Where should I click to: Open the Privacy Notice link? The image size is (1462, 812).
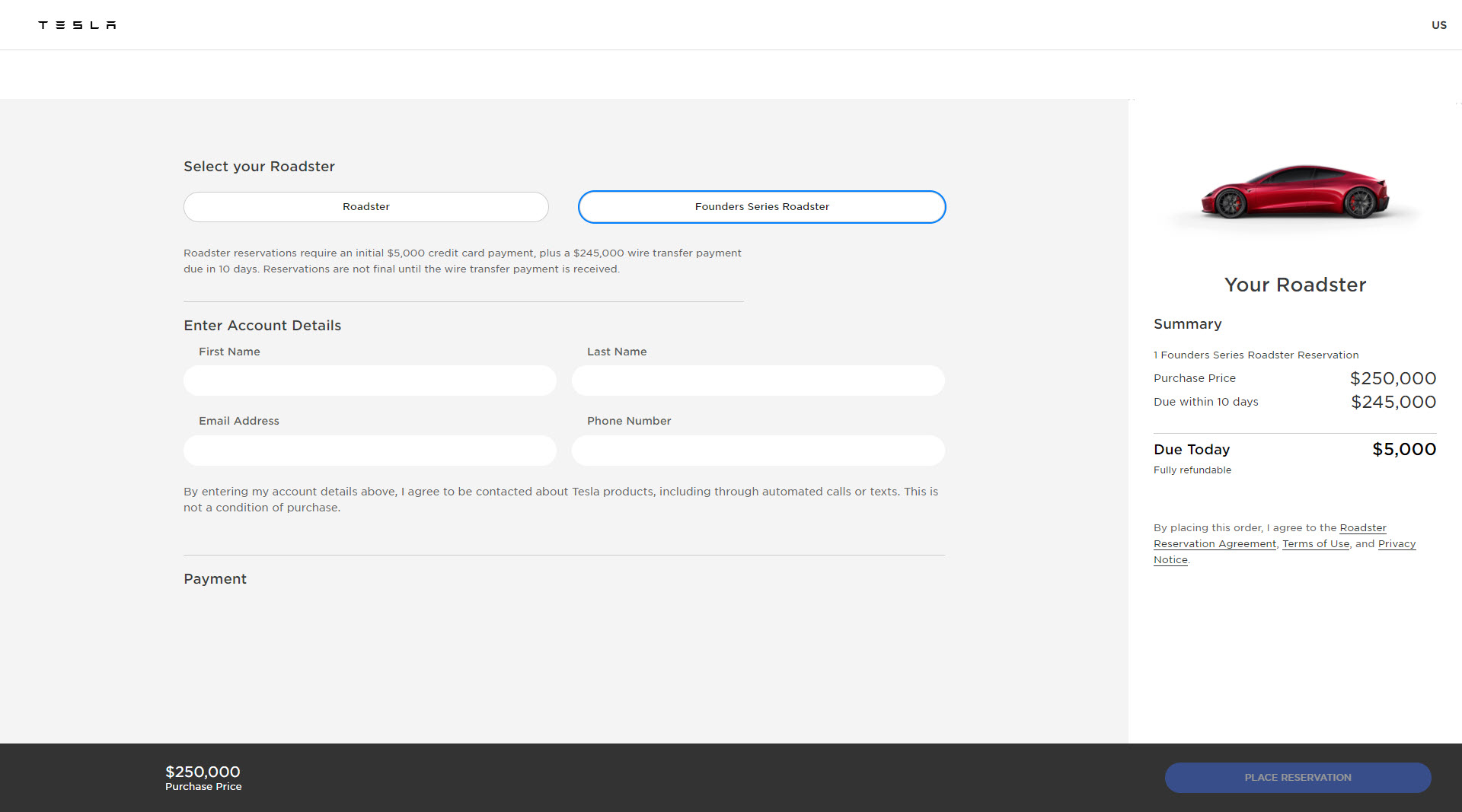1397,544
